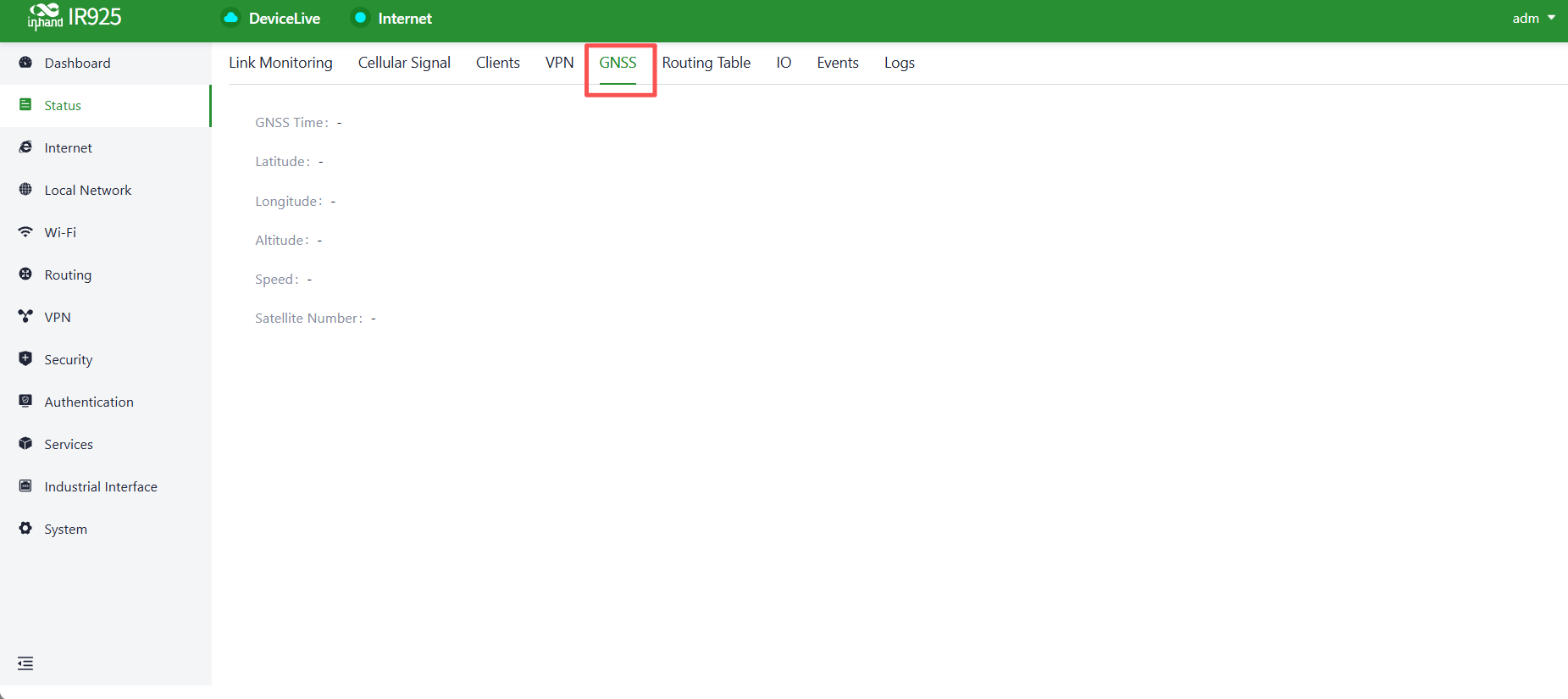
Task: Click the Latitude label
Action: (x=282, y=162)
